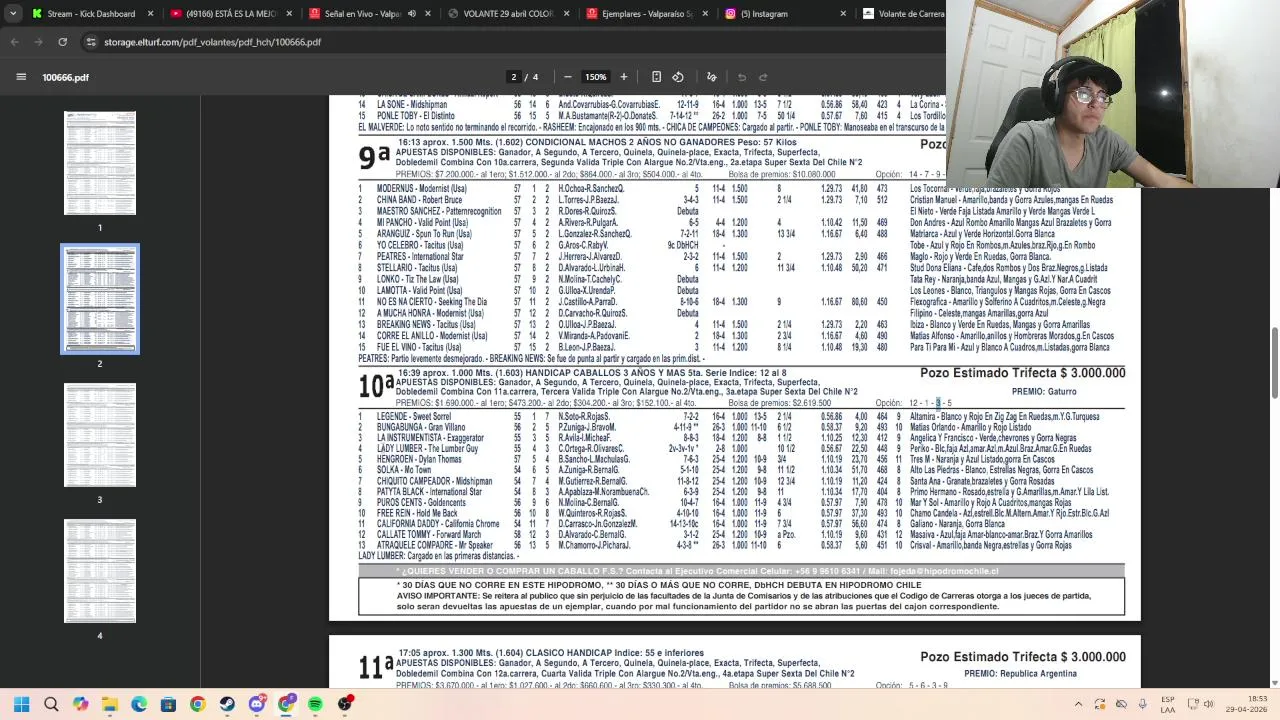Image resolution: width=1280 pixels, height=720 pixels.
Task: Launch Microsoft Edge from taskbar
Action: 139,704
